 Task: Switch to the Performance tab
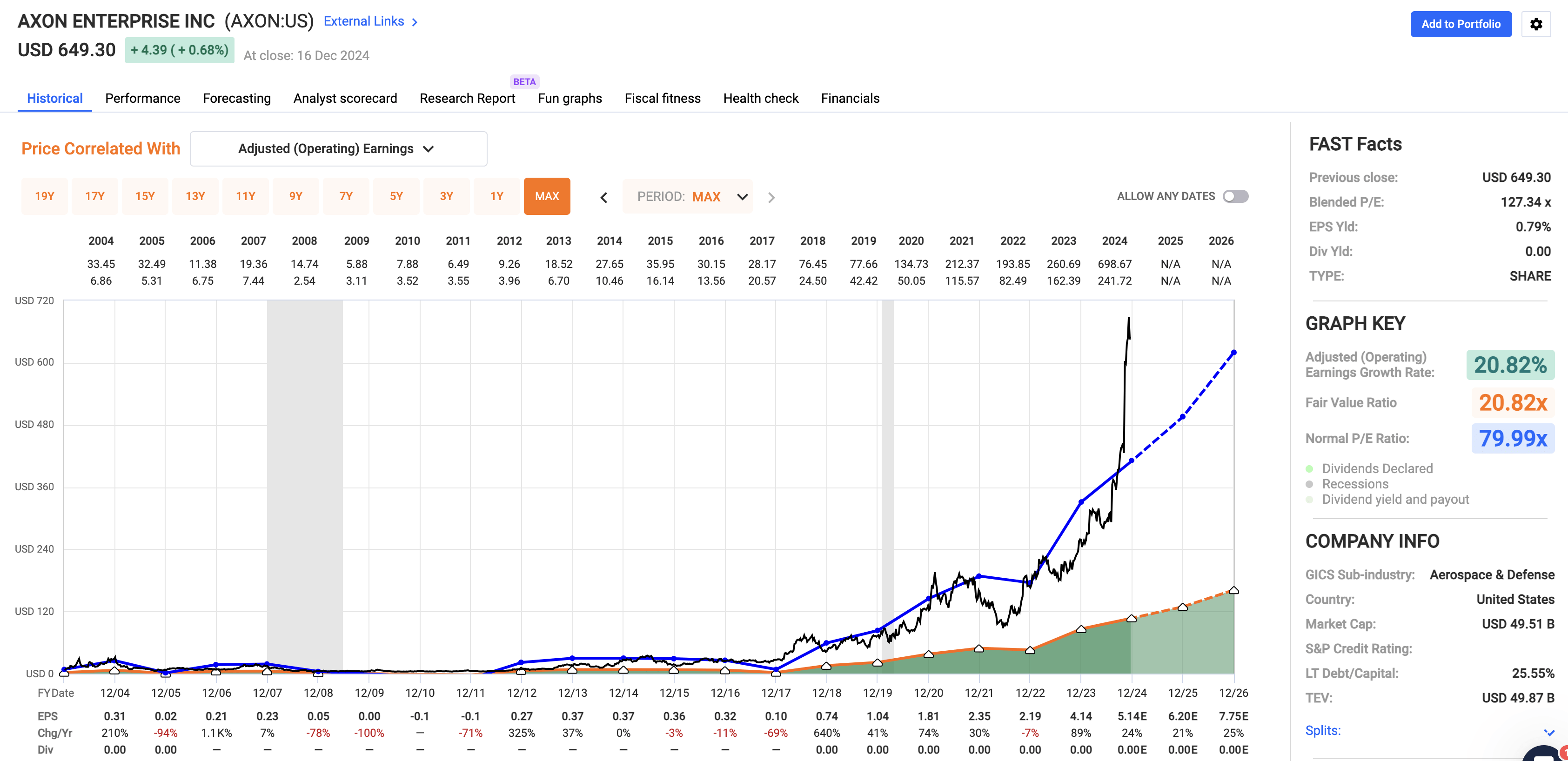click(142, 98)
